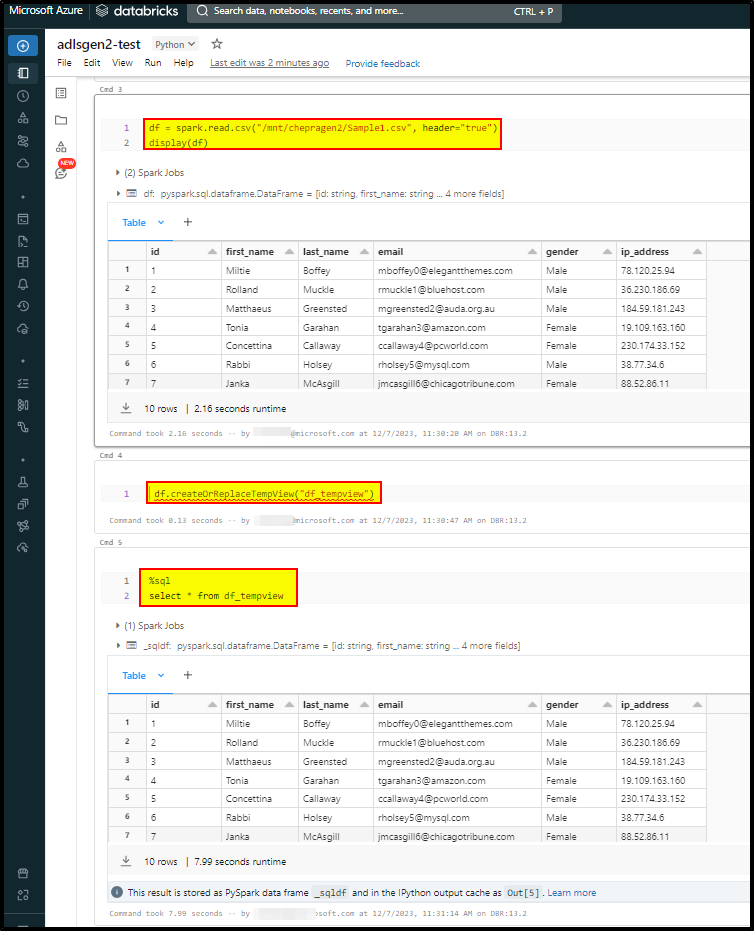Click the databricks logo
The image size is (754, 931).
137,11
